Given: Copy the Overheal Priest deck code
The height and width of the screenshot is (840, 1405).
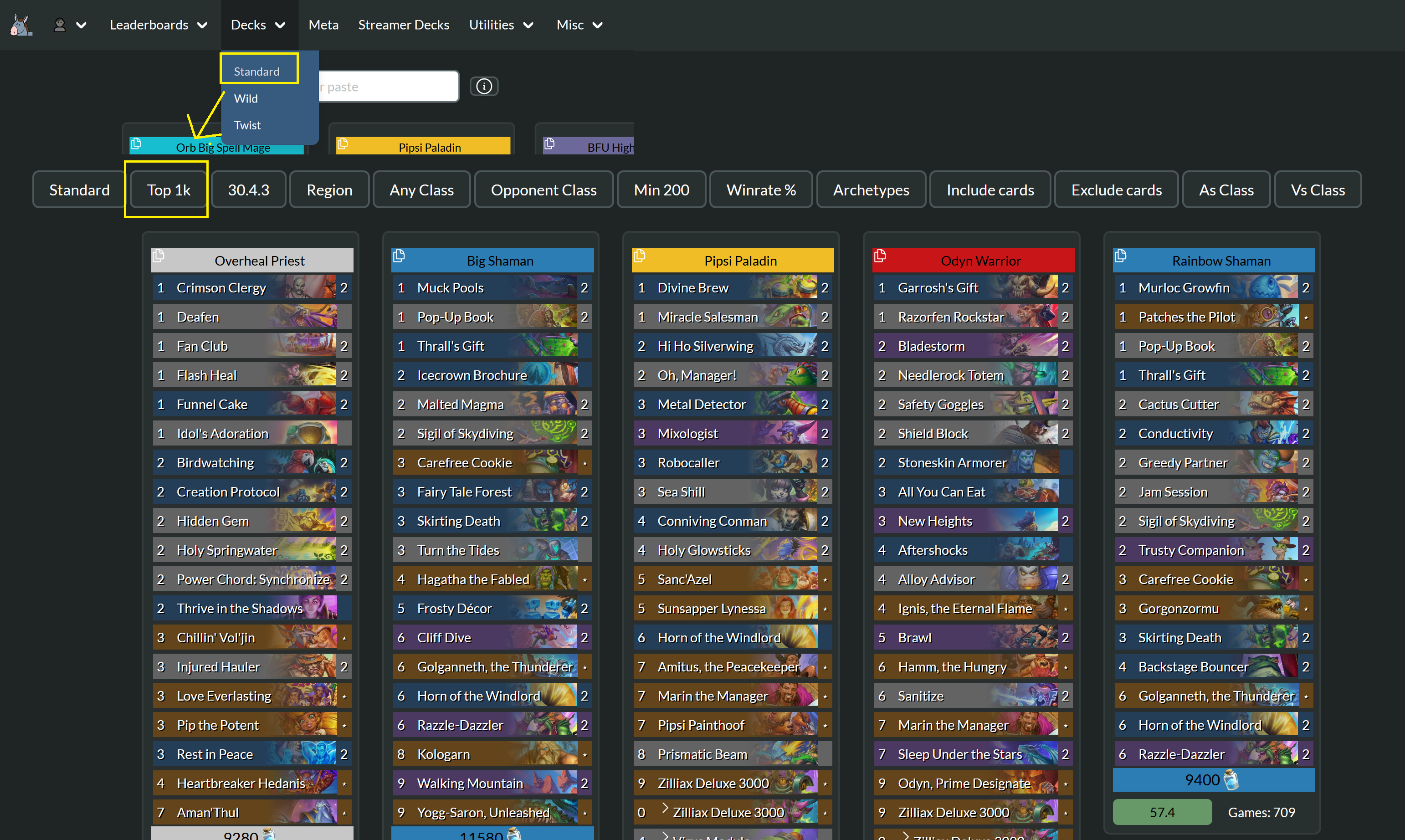Looking at the screenshot, I should click(159, 256).
